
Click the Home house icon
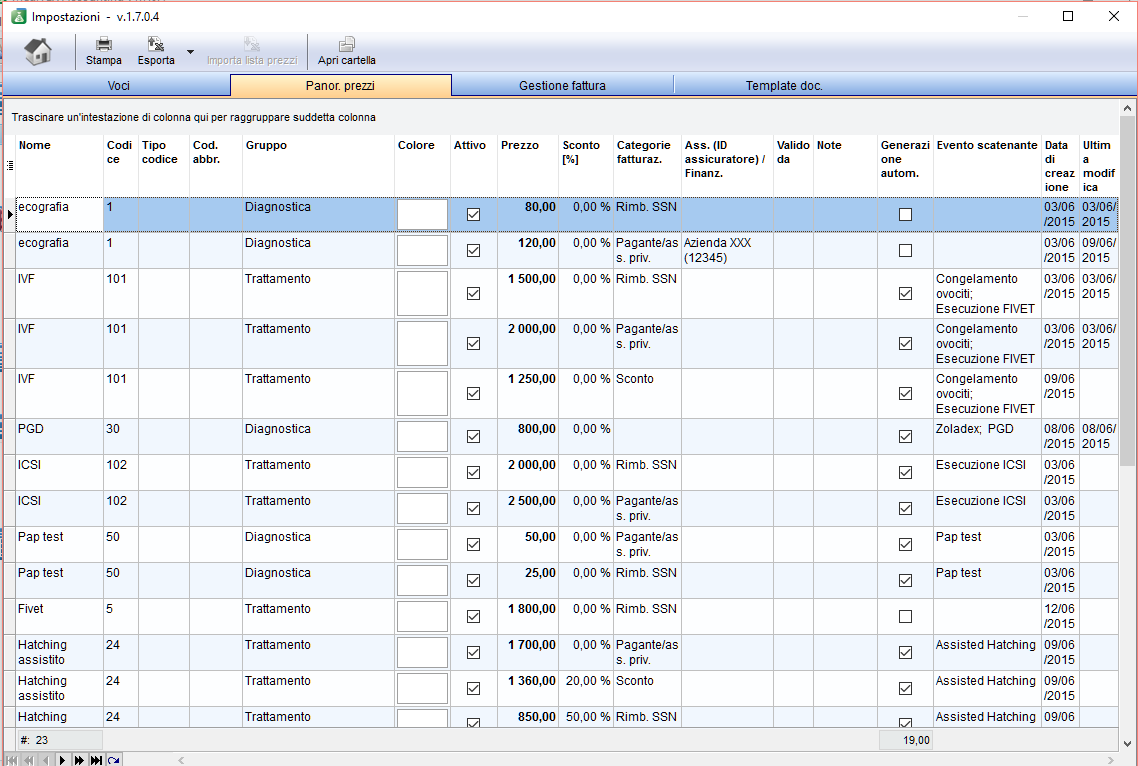click(x=38, y=52)
